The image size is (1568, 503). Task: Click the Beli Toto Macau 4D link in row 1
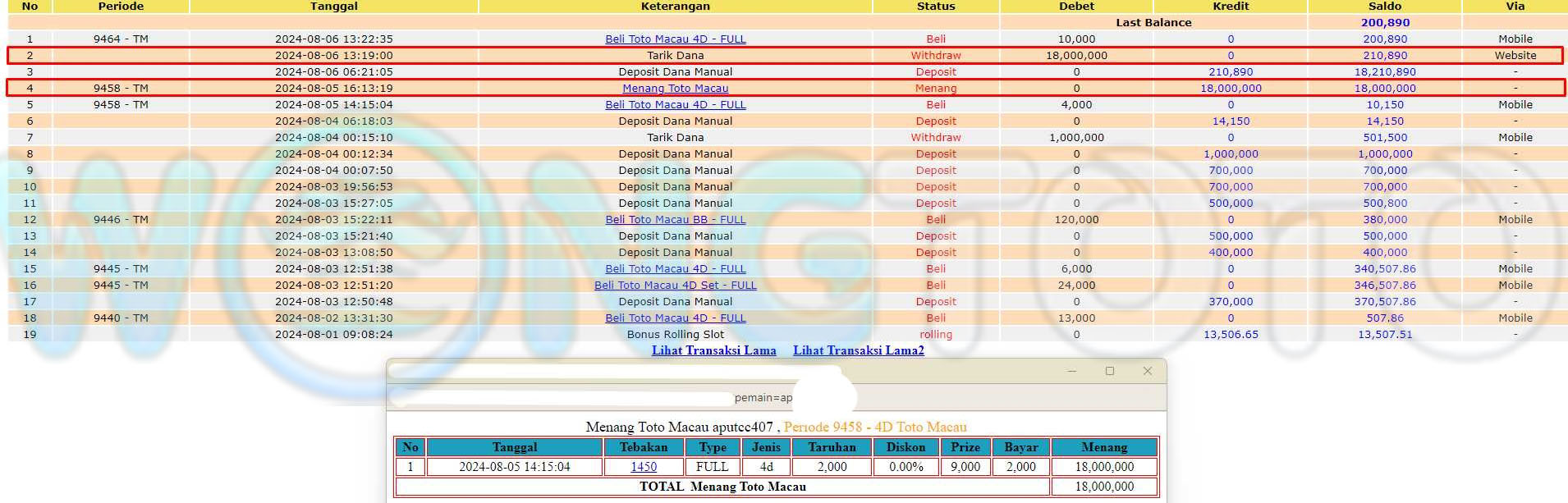(x=675, y=39)
